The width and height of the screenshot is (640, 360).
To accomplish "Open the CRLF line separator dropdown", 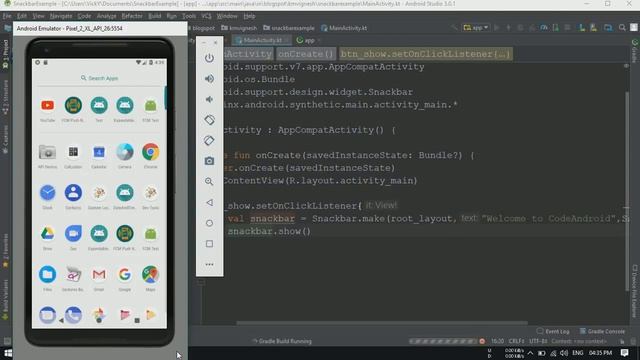I will click(516, 341).
